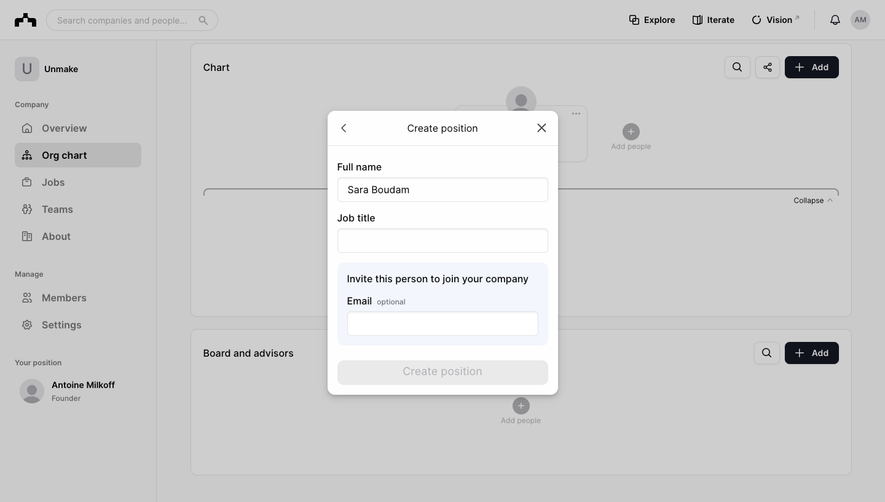Open the Explore page
This screenshot has width=885, height=502.
[652, 20]
